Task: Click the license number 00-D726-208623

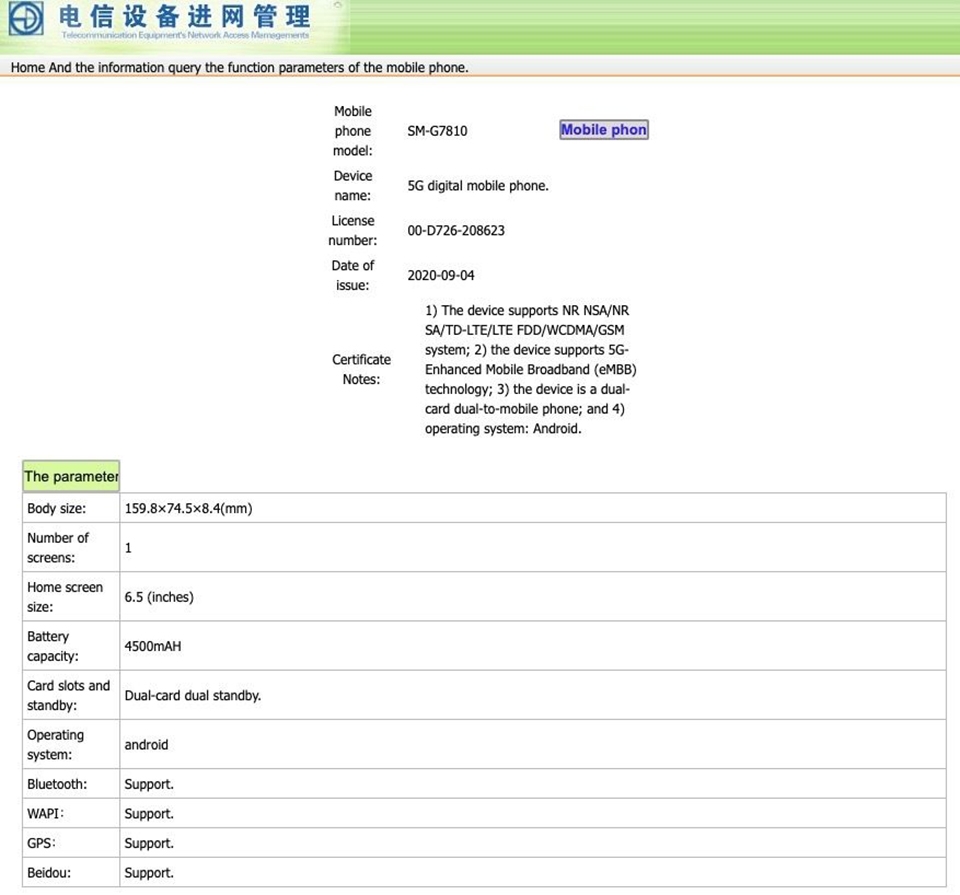Action: coord(456,231)
